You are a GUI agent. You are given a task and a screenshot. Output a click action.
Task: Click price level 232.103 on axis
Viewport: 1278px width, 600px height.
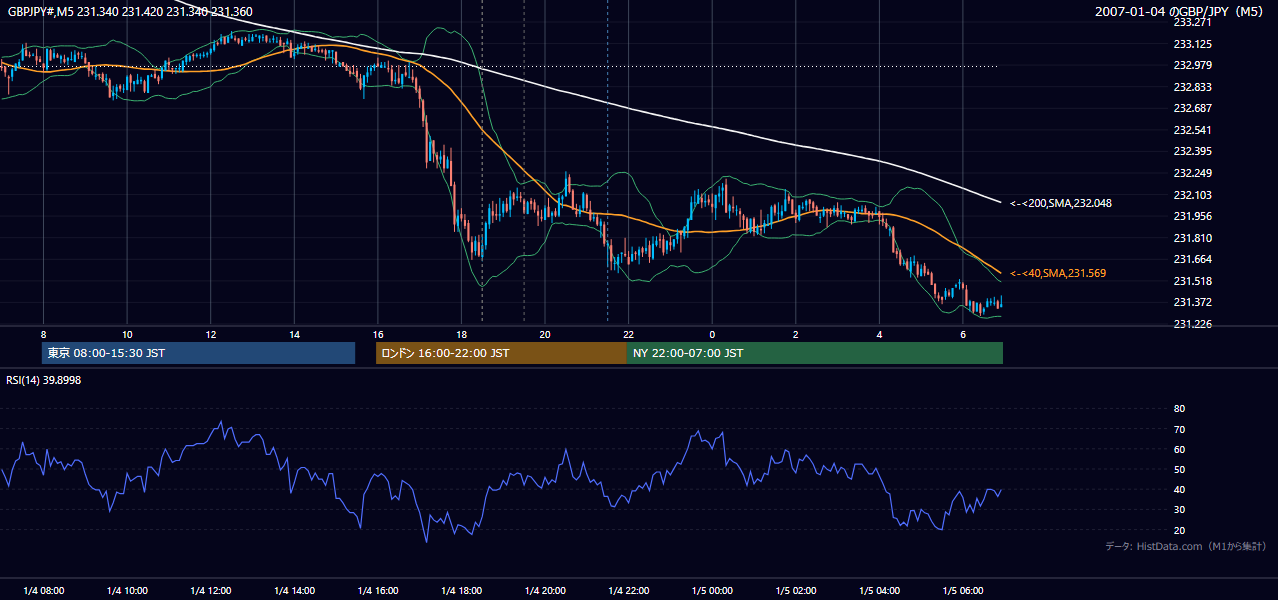pyautogui.click(x=1192, y=195)
